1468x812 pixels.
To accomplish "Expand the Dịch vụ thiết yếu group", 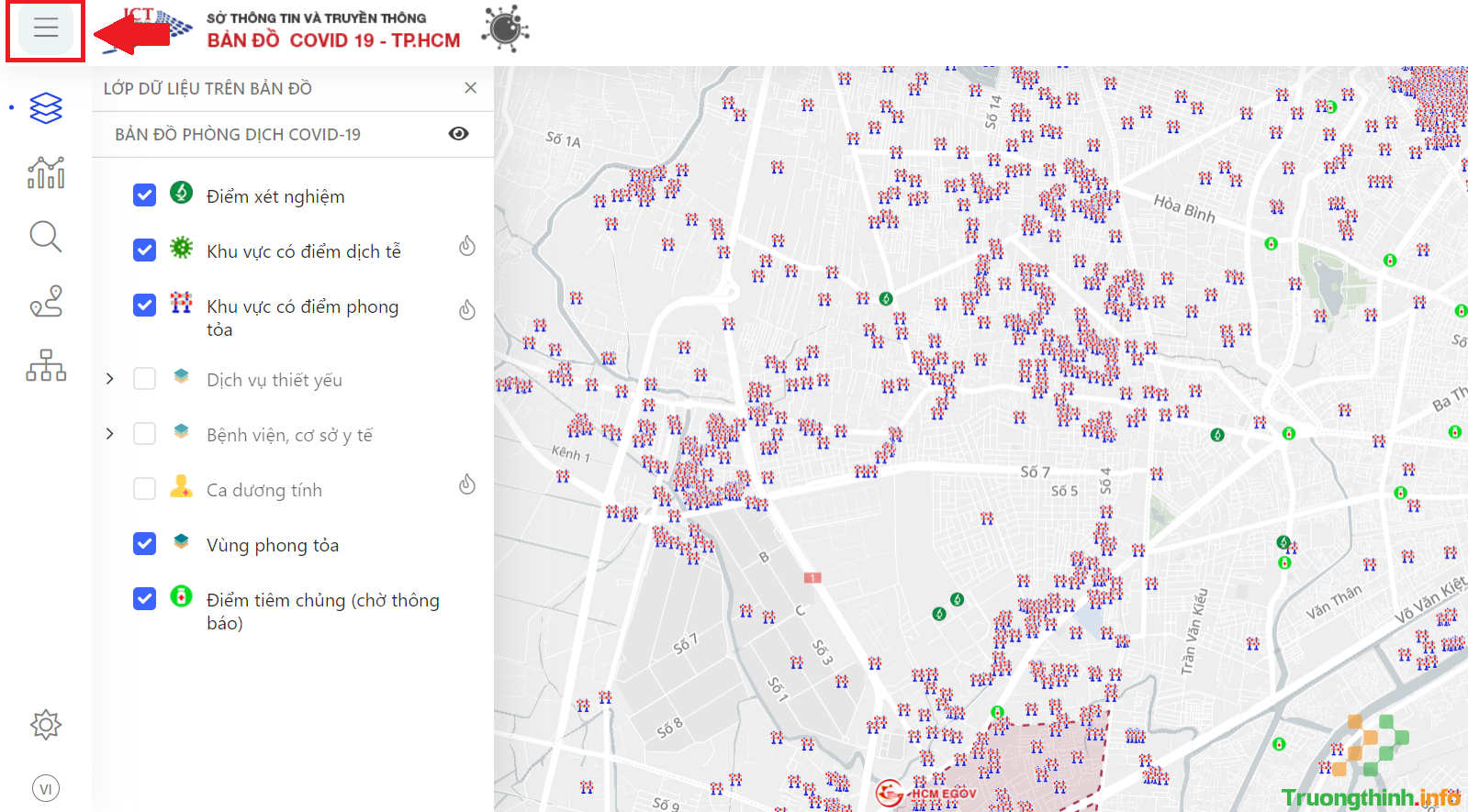I will pyautogui.click(x=110, y=379).
